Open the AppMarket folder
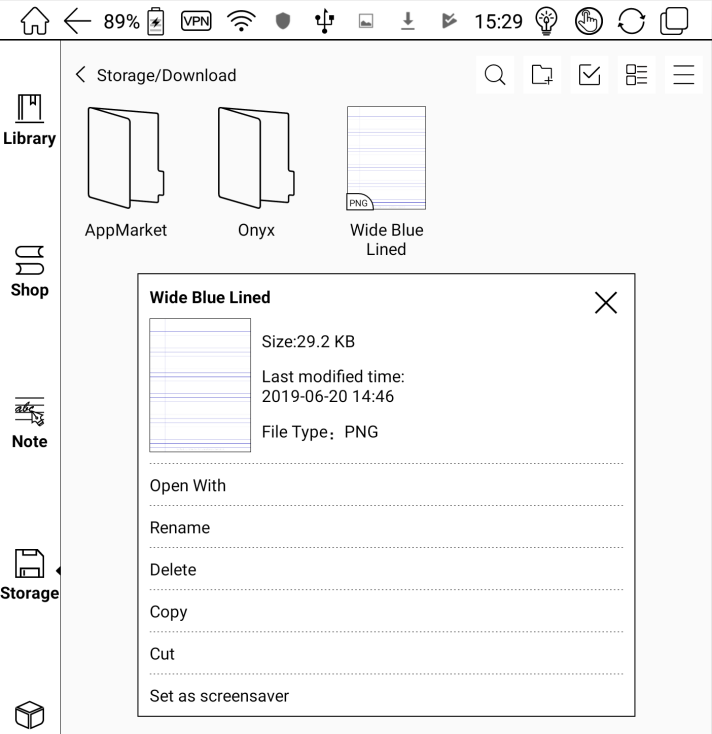Viewport: 712px width, 734px height. (126, 173)
